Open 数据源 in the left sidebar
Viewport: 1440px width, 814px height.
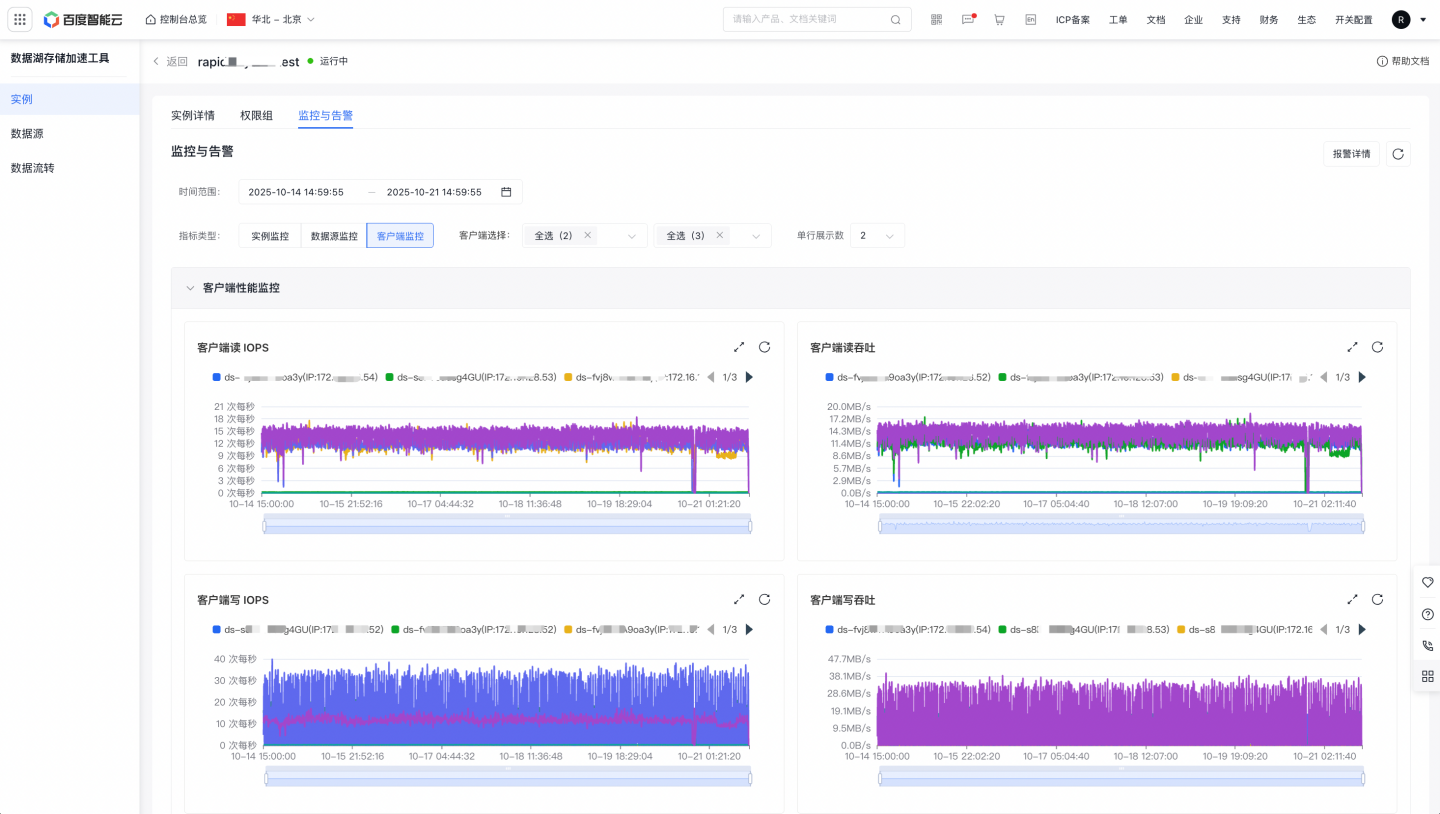27,134
